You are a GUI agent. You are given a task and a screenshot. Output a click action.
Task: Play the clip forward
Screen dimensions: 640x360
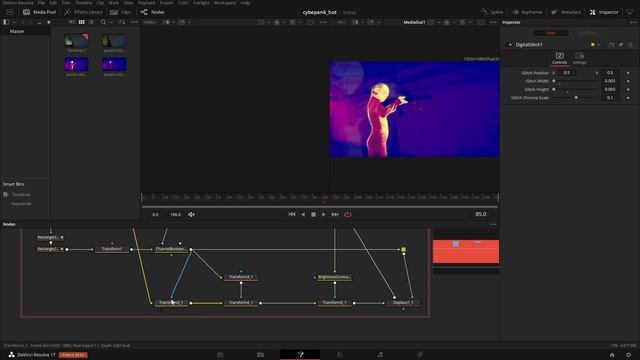tap(324, 214)
